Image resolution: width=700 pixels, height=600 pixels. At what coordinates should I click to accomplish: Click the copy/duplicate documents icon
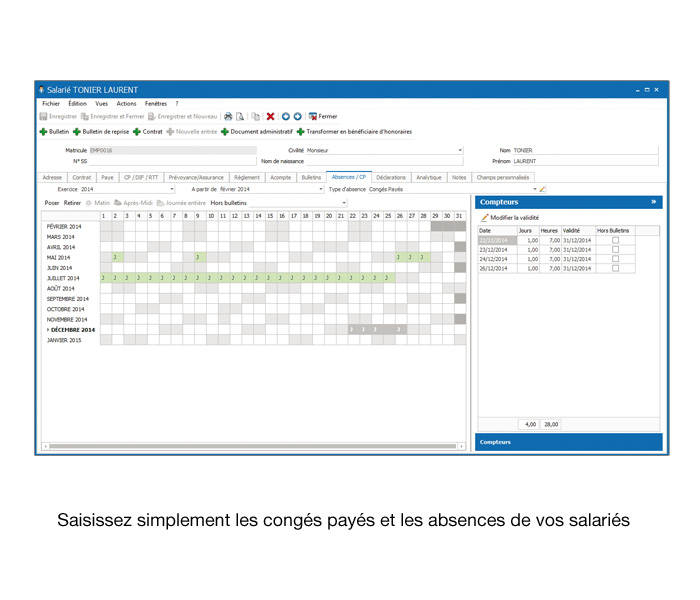click(255, 117)
